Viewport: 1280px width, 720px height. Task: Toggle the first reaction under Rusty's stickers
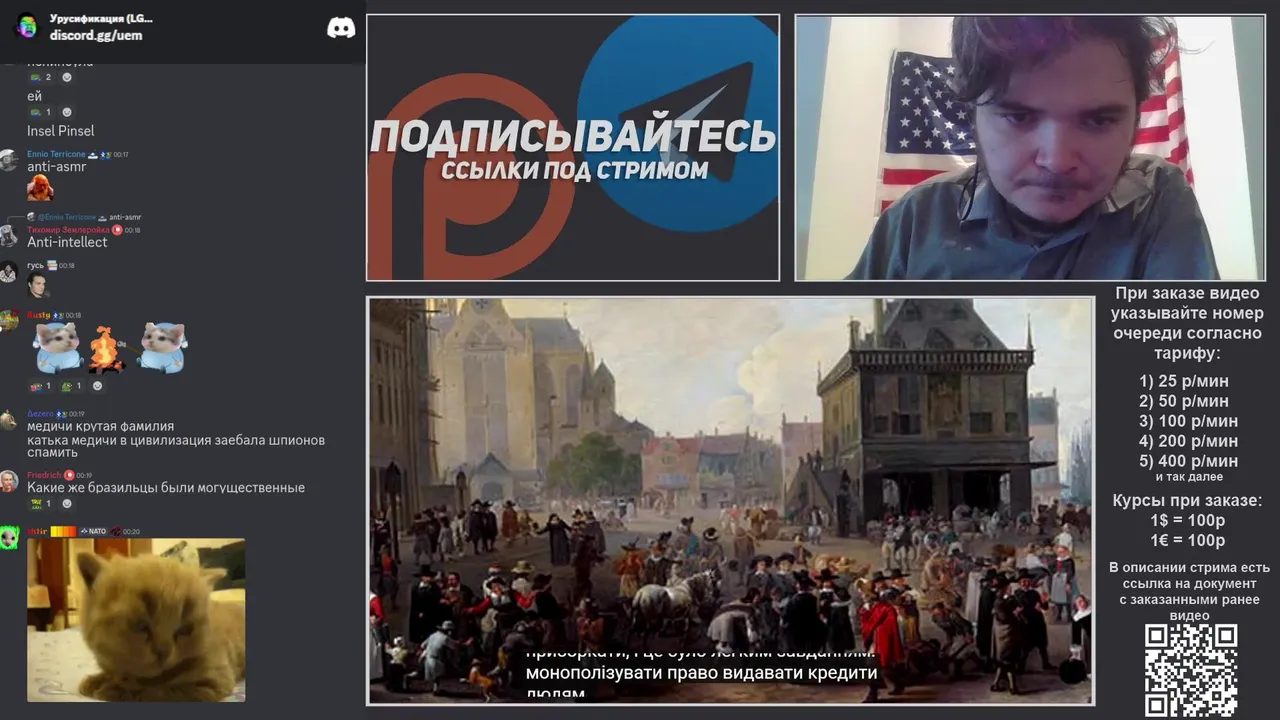point(41,386)
